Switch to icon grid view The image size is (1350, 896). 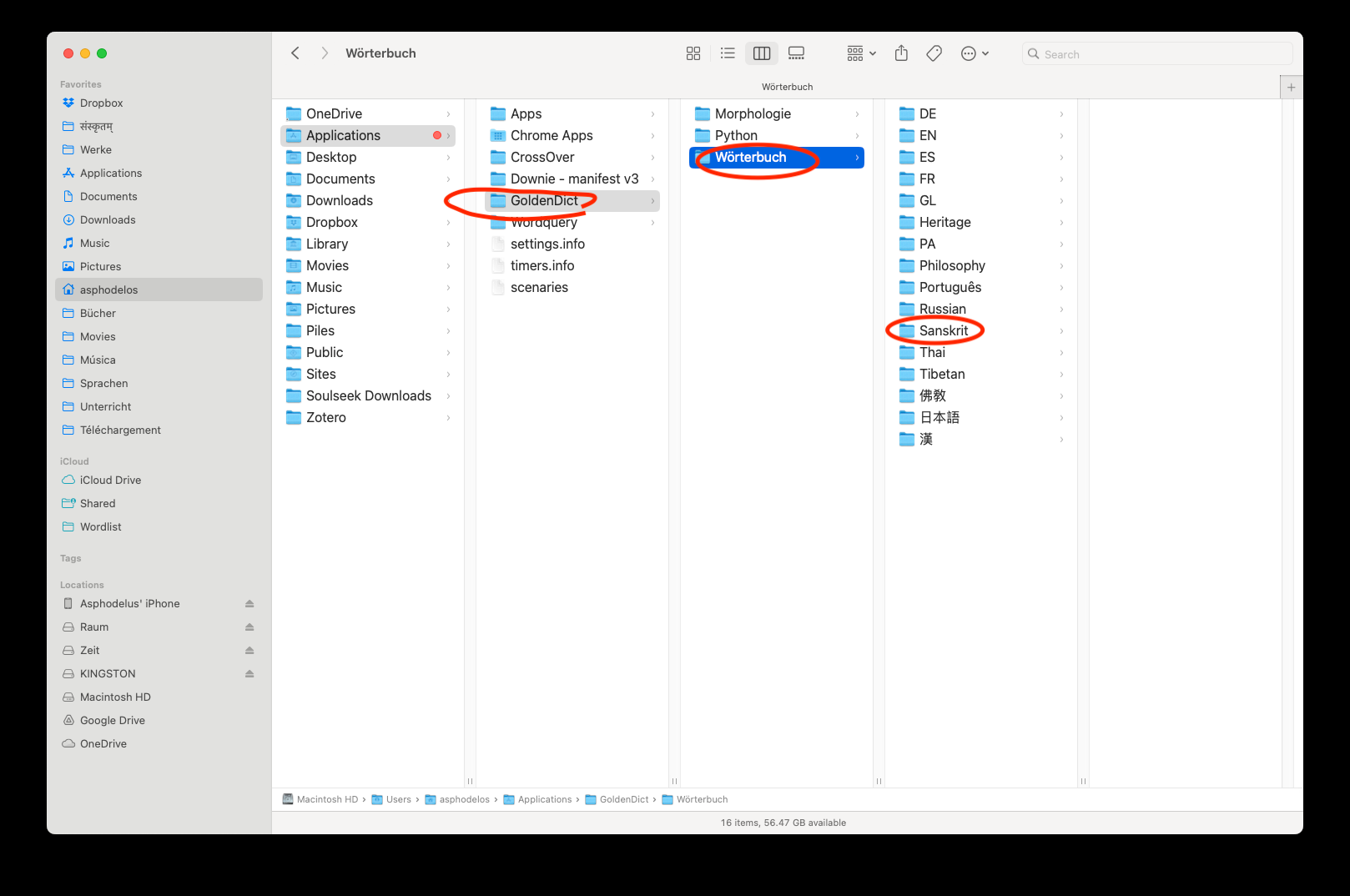coord(693,53)
